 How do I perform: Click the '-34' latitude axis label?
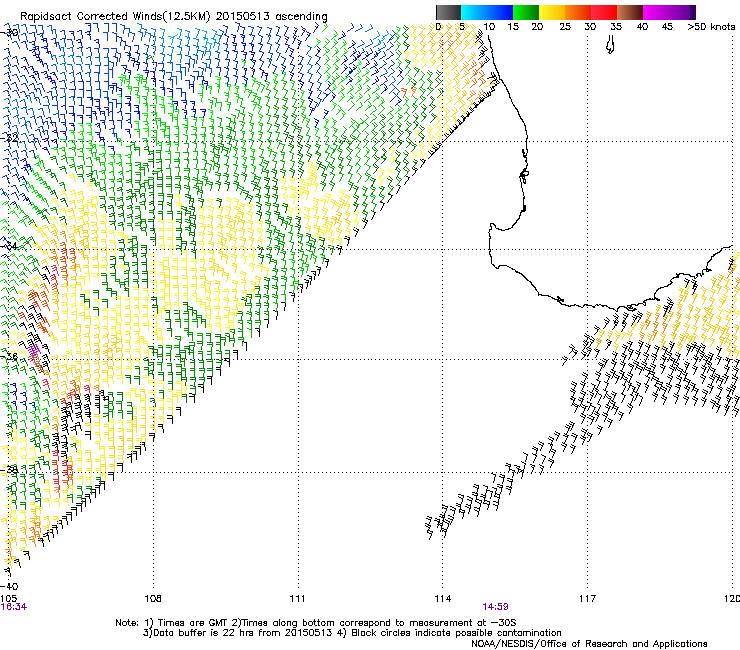pyautogui.click(x=9, y=246)
